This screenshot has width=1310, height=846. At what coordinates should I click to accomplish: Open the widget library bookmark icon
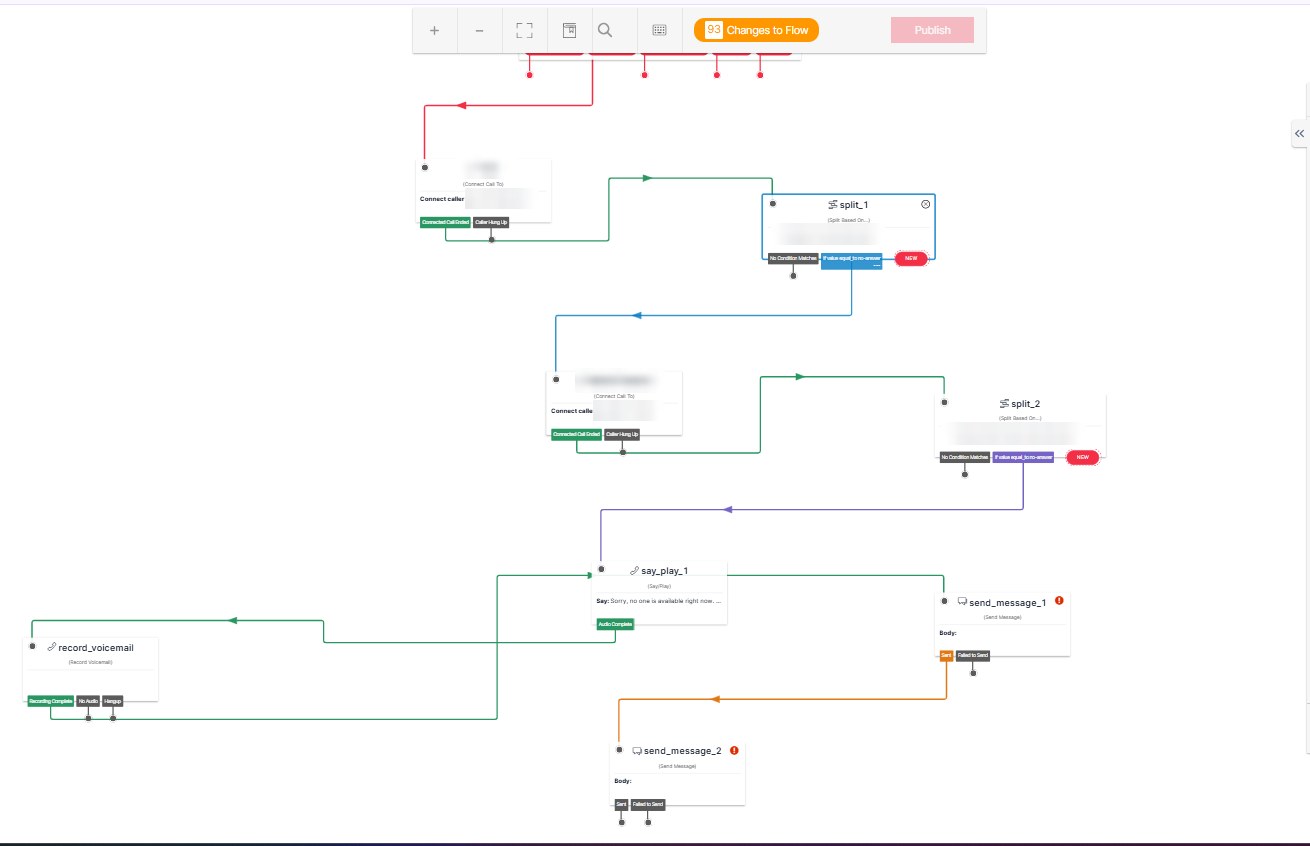click(569, 30)
